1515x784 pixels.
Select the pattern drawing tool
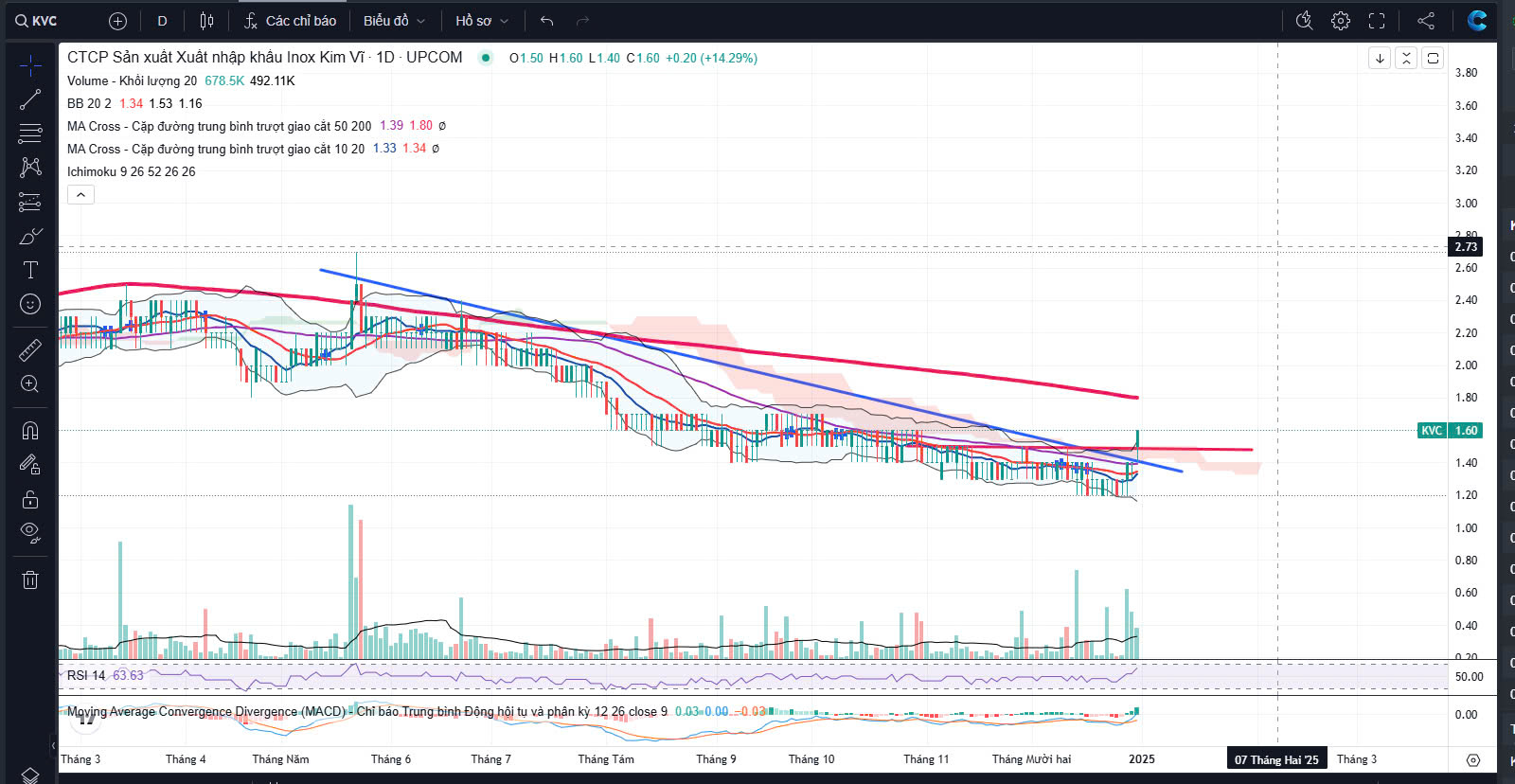tap(30, 168)
